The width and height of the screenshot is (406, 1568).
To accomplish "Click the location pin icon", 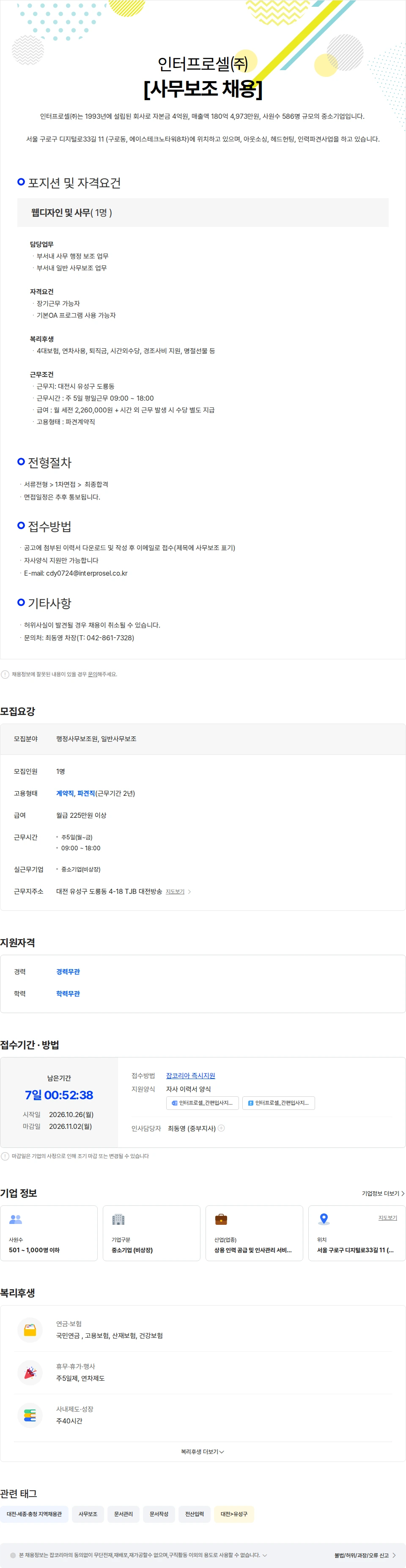I will pyautogui.click(x=324, y=1219).
